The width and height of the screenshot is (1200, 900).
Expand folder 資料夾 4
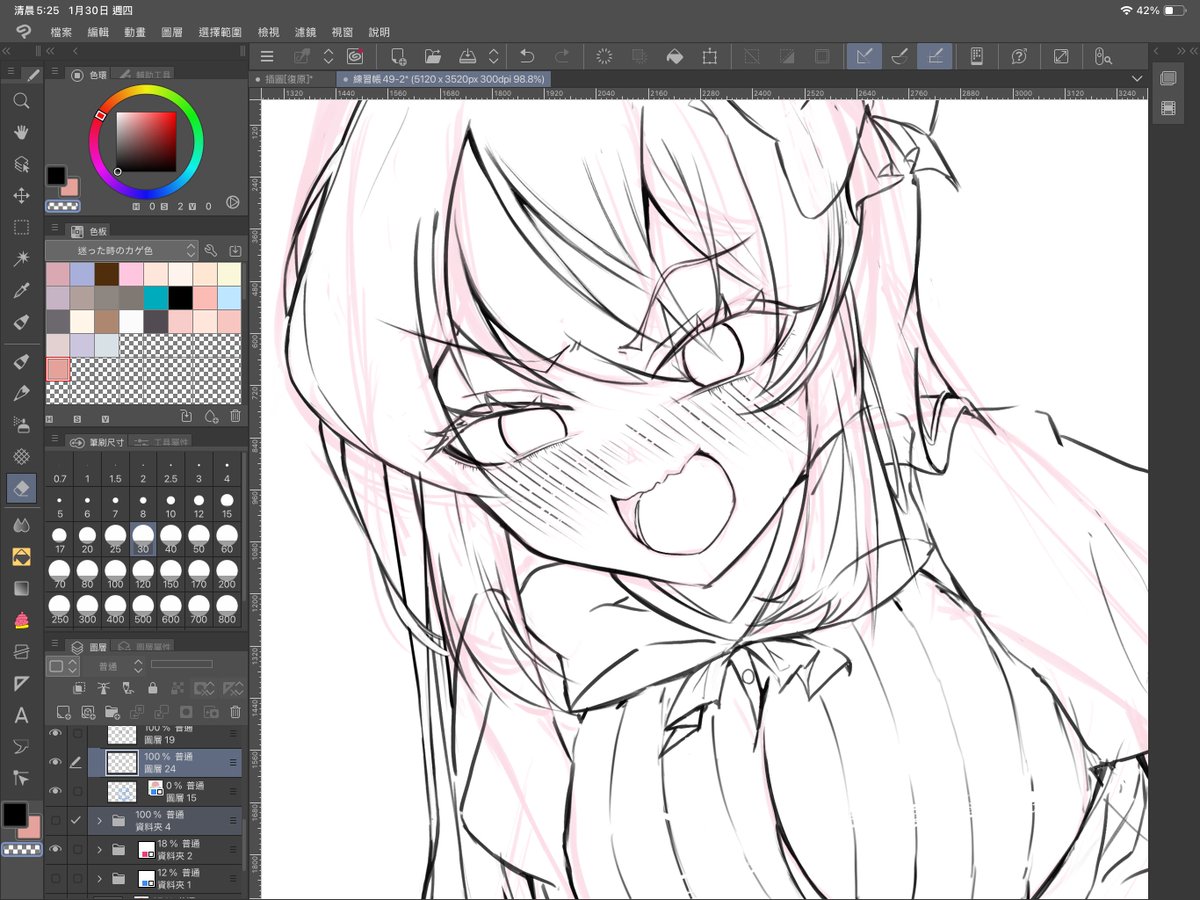point(99,821)
